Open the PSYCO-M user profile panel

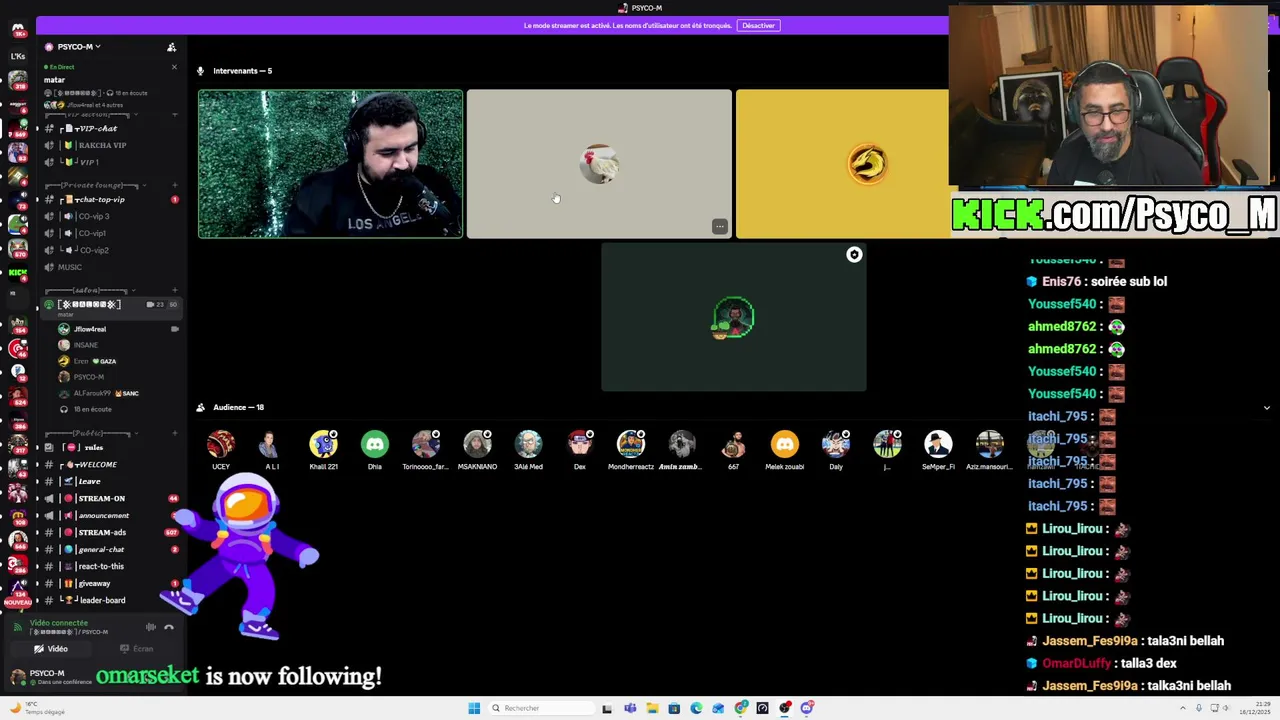pos(52,676)
